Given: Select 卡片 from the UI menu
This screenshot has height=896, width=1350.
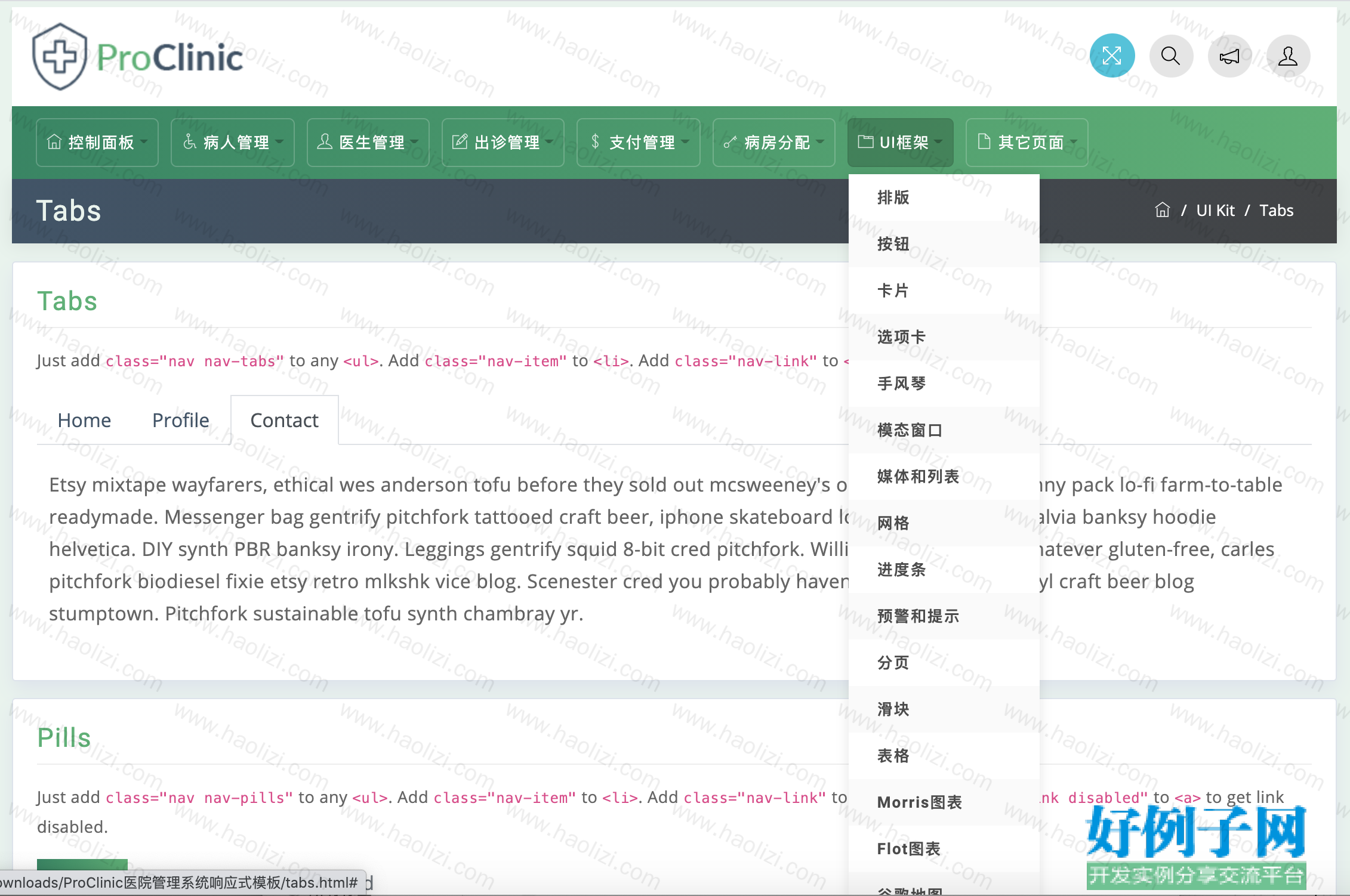Looking at the screenshot, I should 944,291.
